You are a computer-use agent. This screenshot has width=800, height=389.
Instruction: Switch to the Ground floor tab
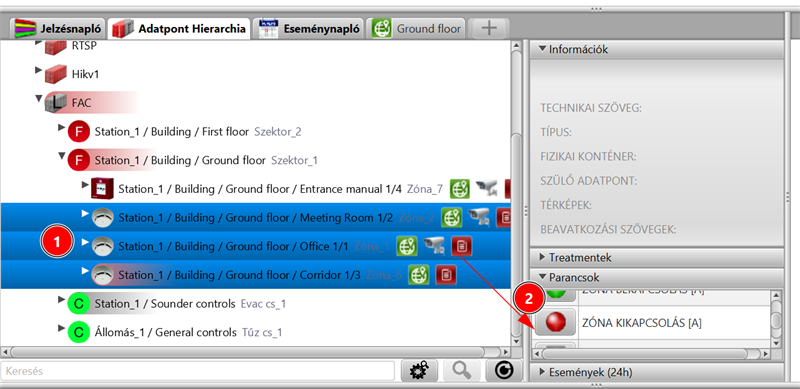tap(417, 29)
